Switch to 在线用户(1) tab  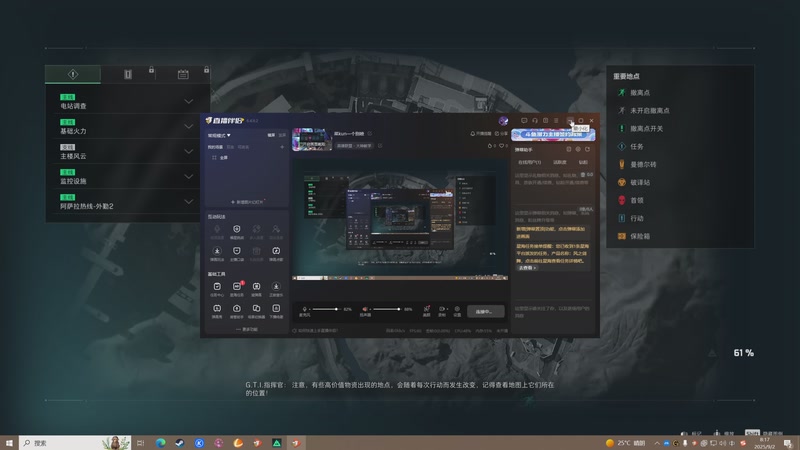pos(530,162)
